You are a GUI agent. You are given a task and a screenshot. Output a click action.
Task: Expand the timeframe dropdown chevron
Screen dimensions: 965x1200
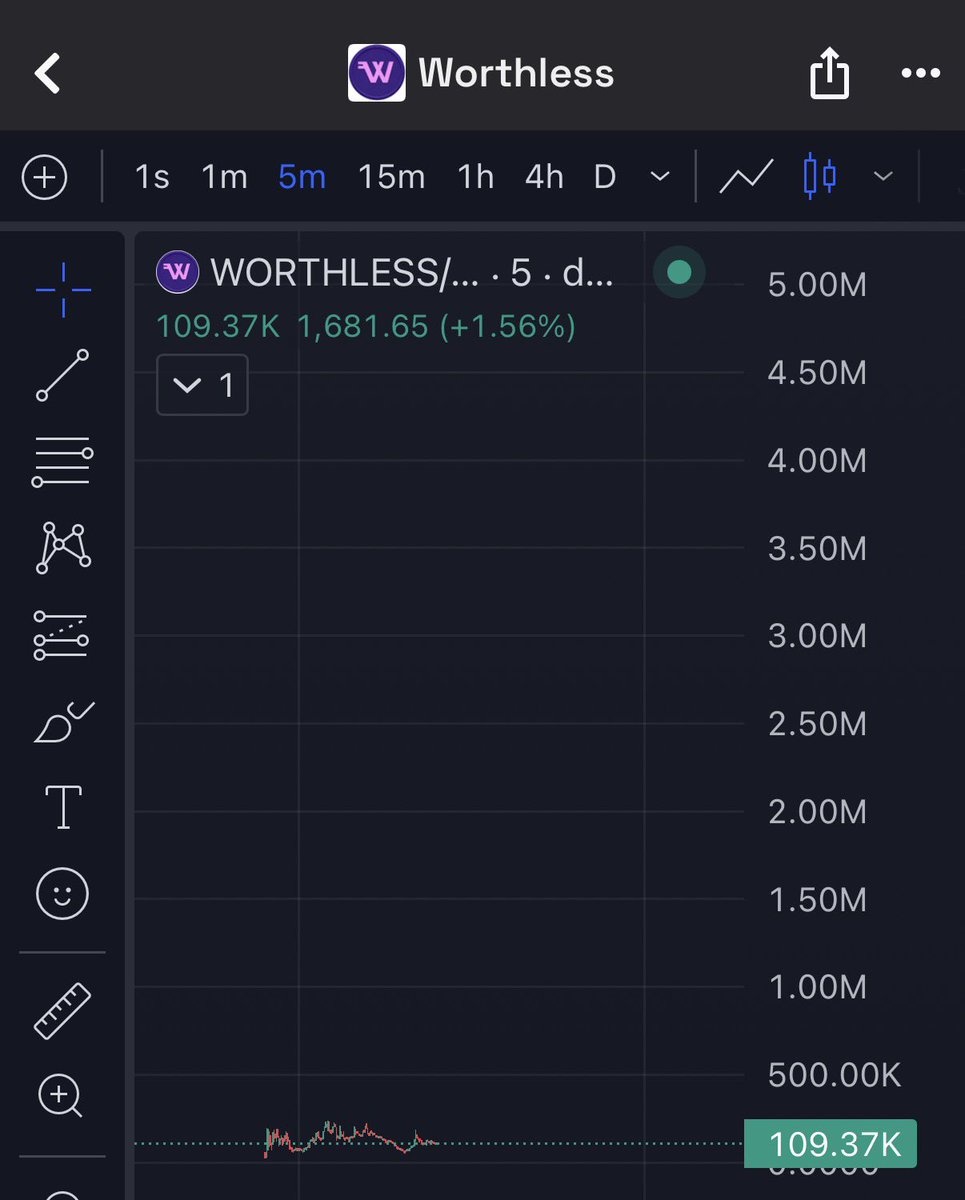pyautogui.click(x=660, y=177)
